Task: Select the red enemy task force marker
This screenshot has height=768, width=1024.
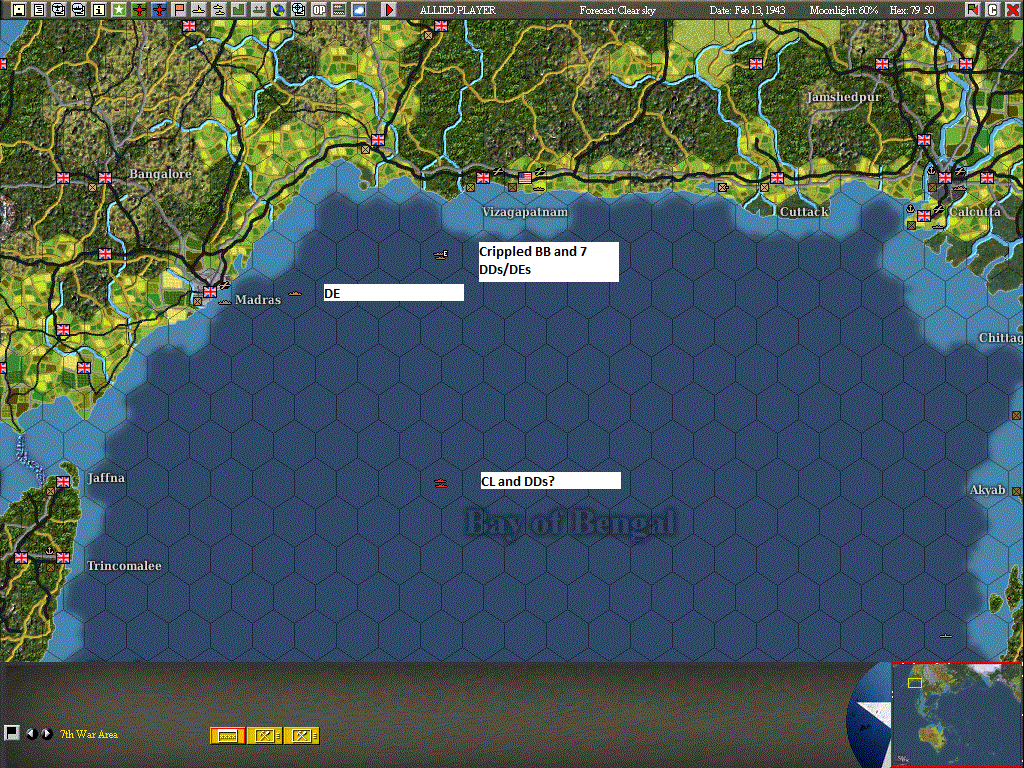Action: pyautogui.click(x=441, y=483)
